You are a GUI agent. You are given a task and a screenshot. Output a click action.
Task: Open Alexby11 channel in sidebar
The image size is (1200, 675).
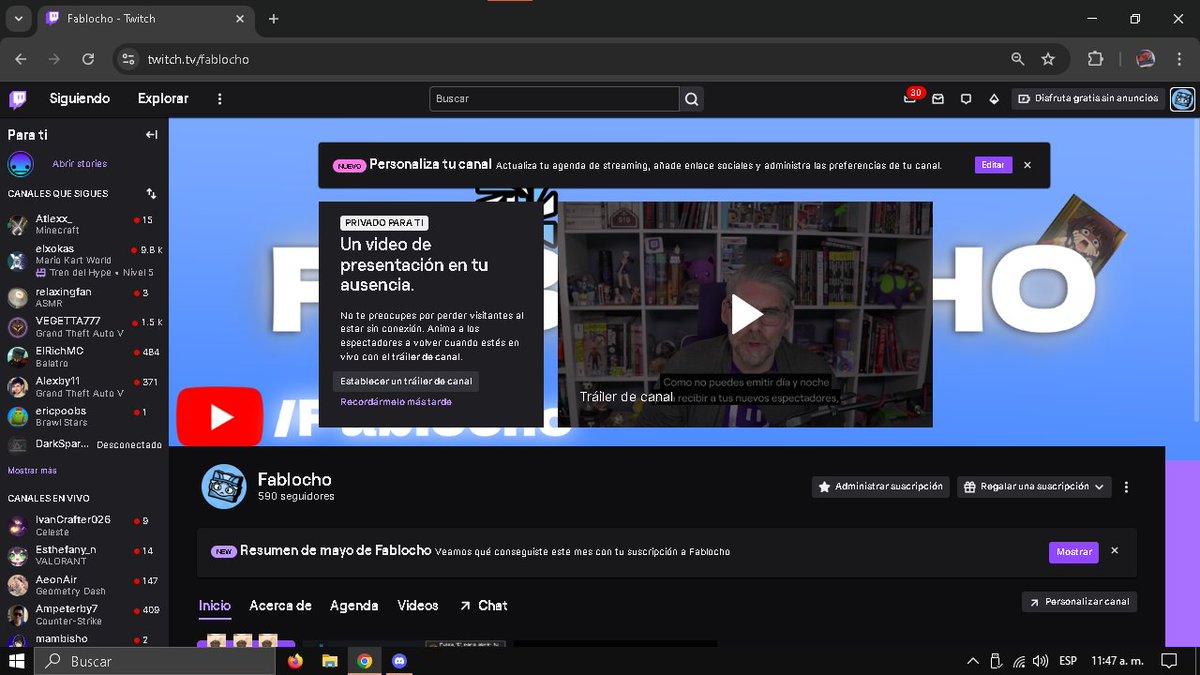click(x=84, y=387)
